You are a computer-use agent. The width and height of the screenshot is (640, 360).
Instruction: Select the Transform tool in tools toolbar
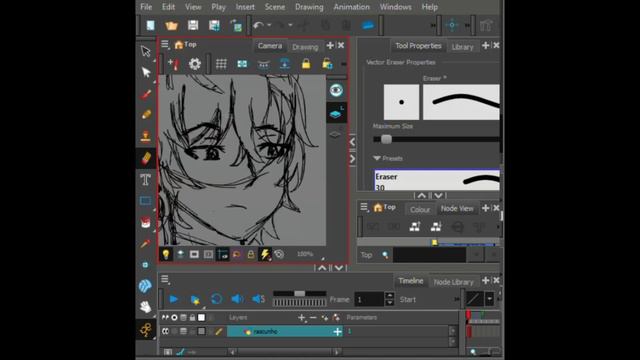(146, 51)
